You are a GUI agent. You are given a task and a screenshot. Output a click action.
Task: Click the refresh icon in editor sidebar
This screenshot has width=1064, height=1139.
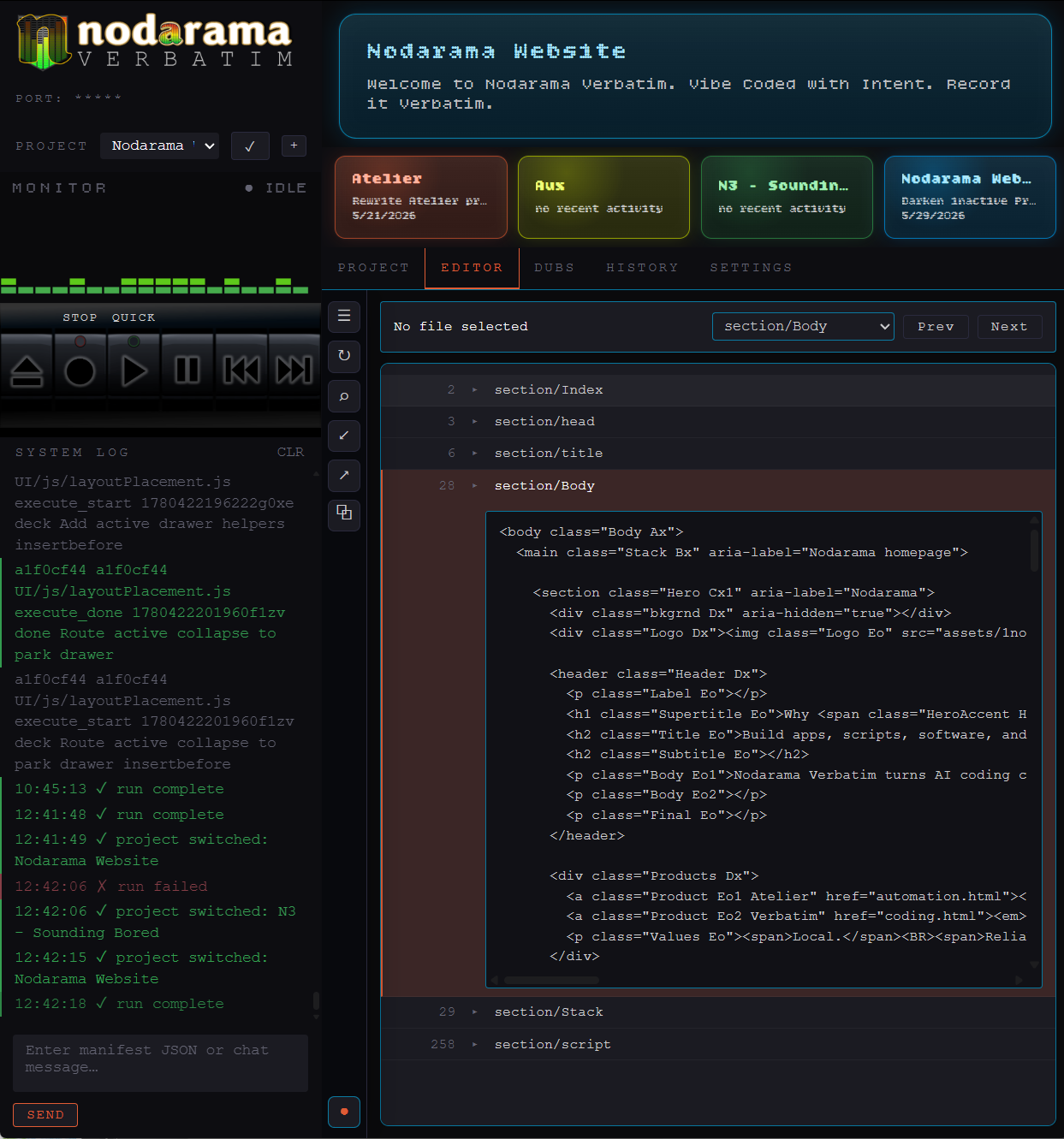(344, 356)
